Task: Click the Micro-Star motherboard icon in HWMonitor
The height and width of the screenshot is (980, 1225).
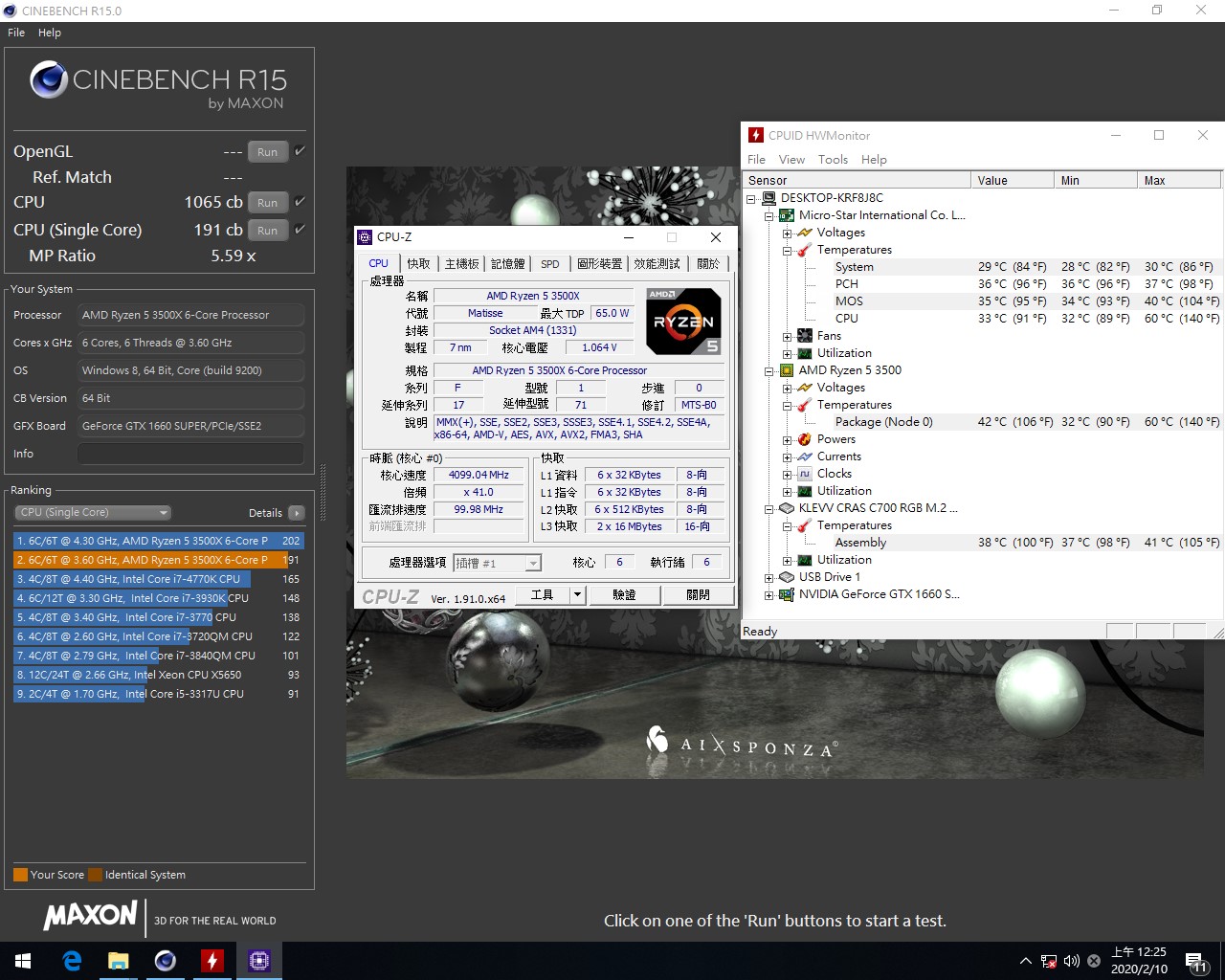Action: pos(787,215)
